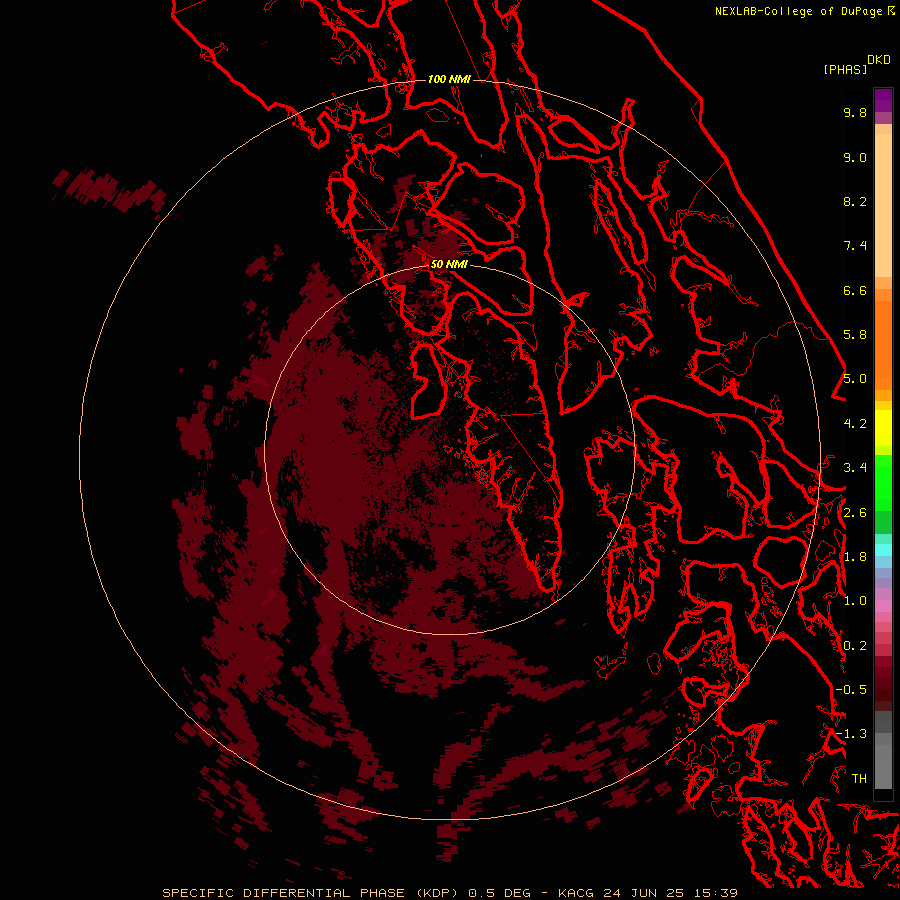The image size is (900, 900).
Task: Click SPECIFIC DIFFERENTIAL PHASE (KDP) in the footer
Action: tap(312, 893)
